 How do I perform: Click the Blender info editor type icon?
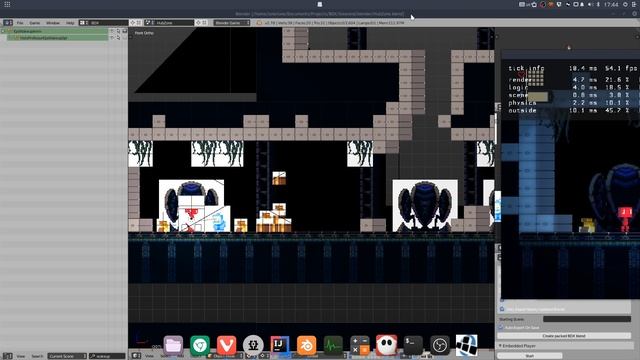pyautogui.click(x=8, y=23)
